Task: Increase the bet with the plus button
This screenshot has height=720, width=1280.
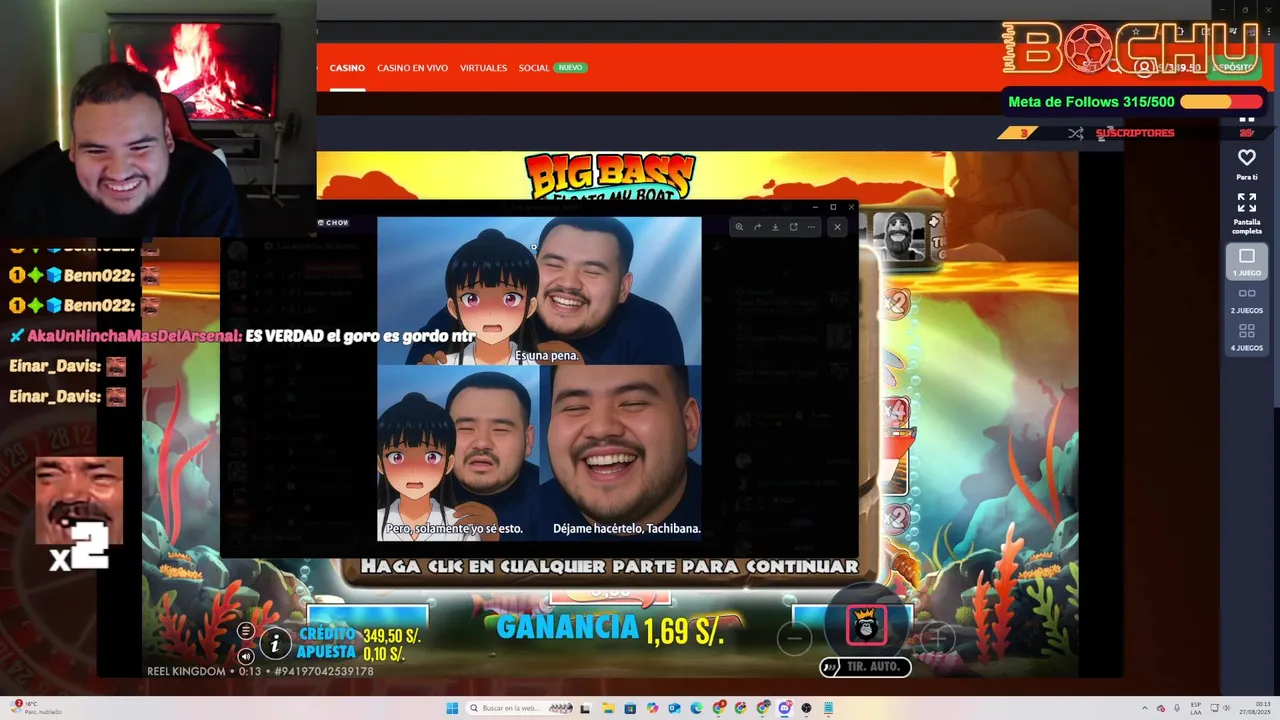Action: coord(937,638)
